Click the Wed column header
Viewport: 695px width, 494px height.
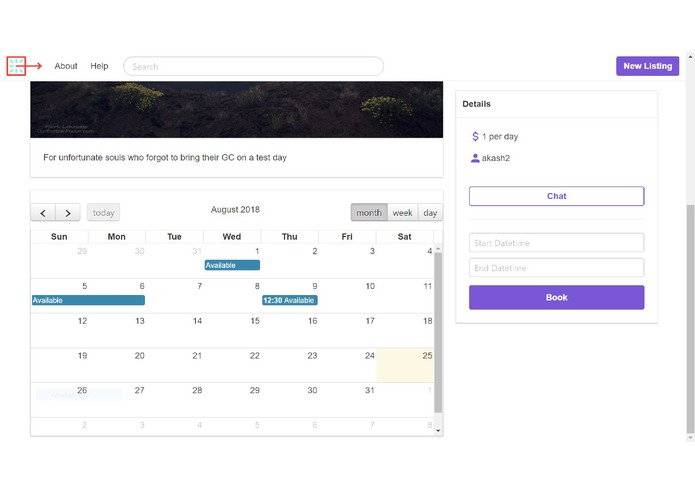[x=232, y=237]
